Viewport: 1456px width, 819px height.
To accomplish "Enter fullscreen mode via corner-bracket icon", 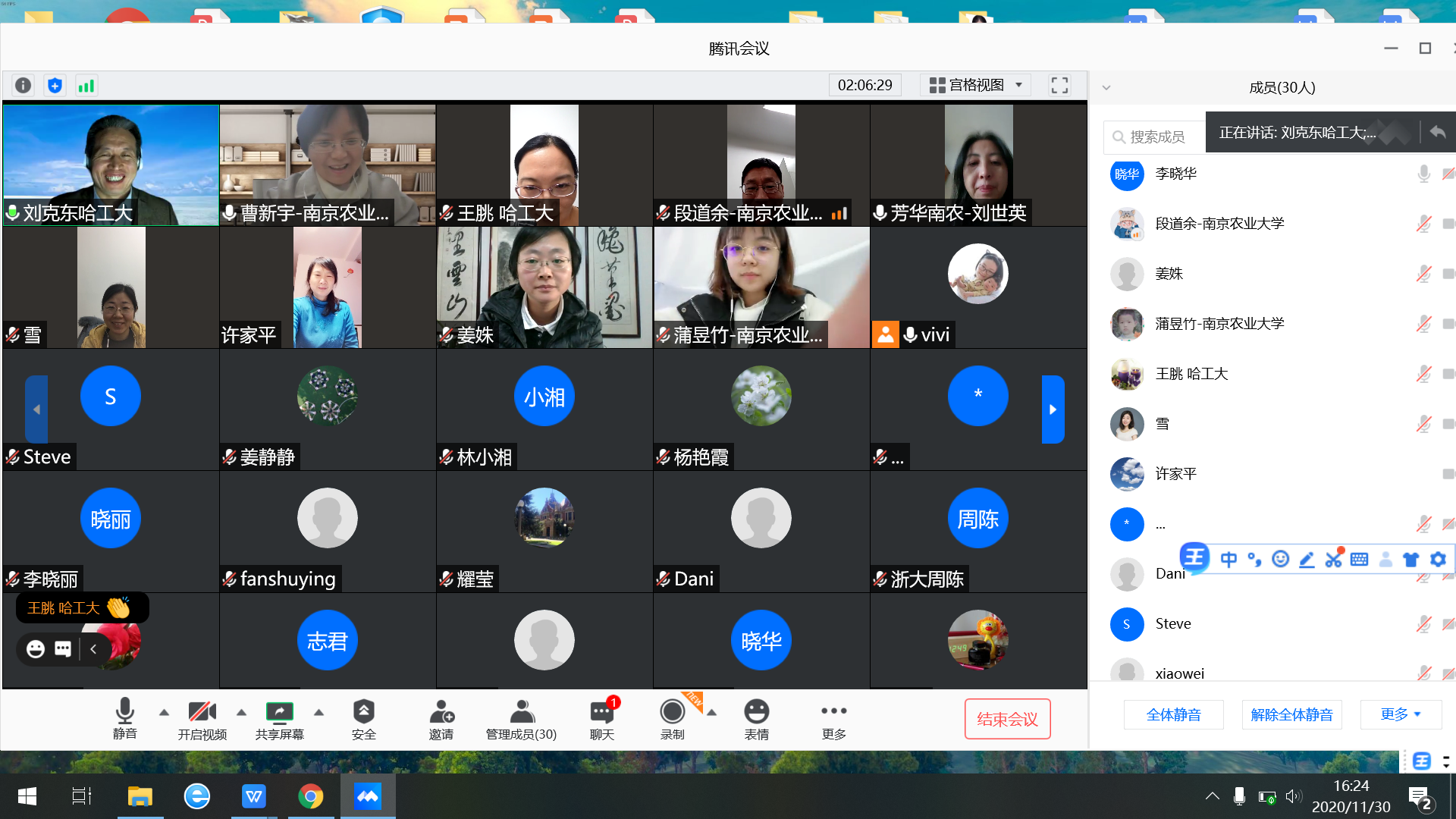I will [x=1059, y=85].
